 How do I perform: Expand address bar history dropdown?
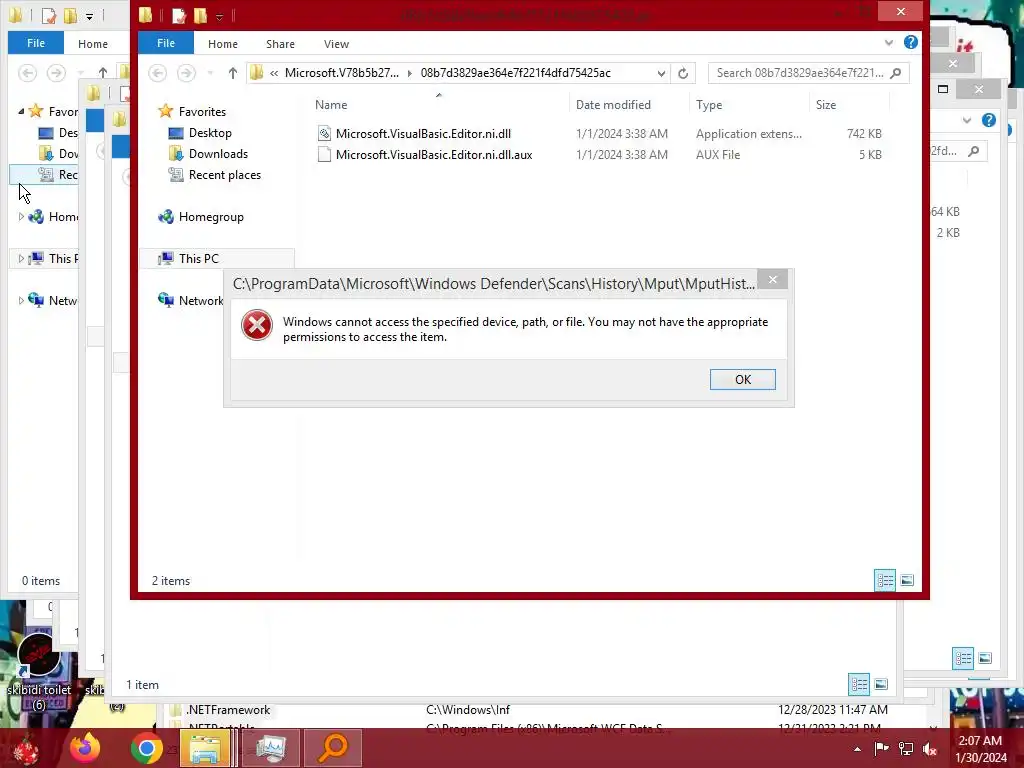coord(661,73)
